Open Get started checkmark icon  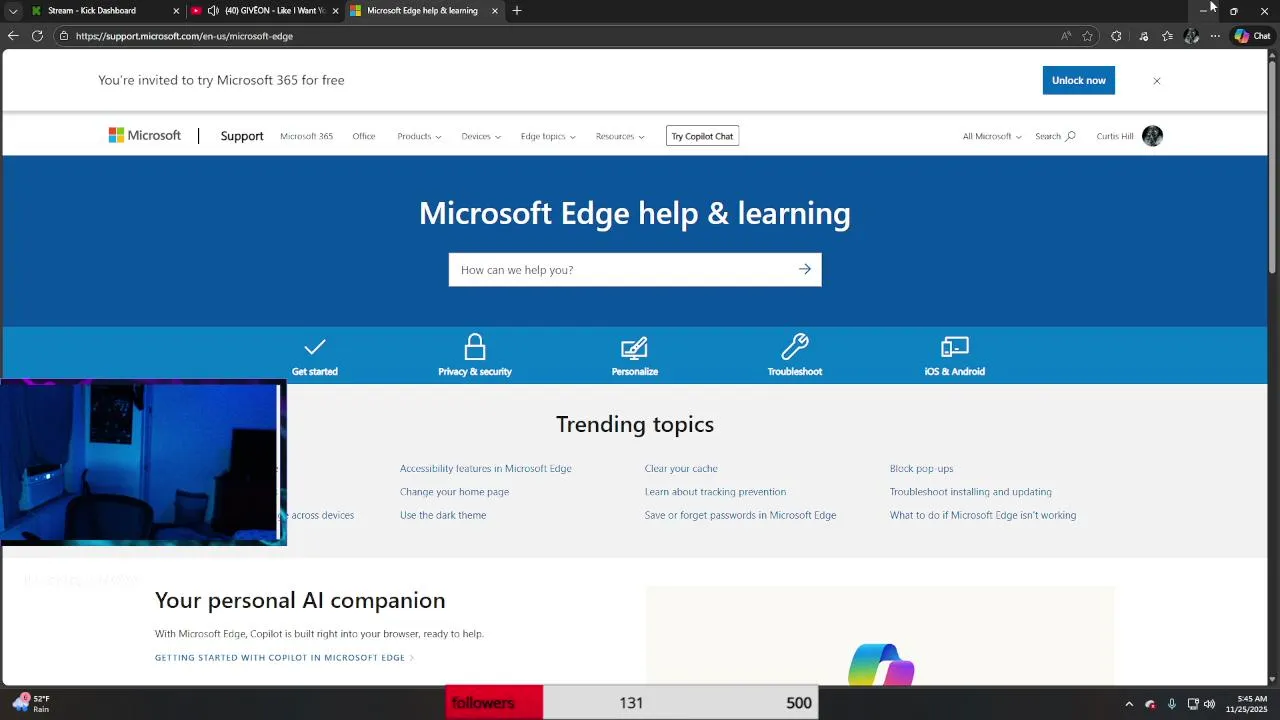[x=315, y=347]
